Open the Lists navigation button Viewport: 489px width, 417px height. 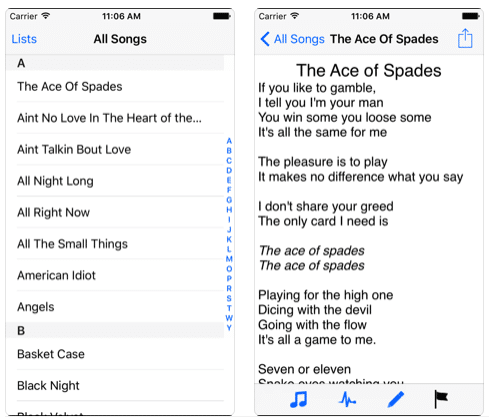click(24, 39)
